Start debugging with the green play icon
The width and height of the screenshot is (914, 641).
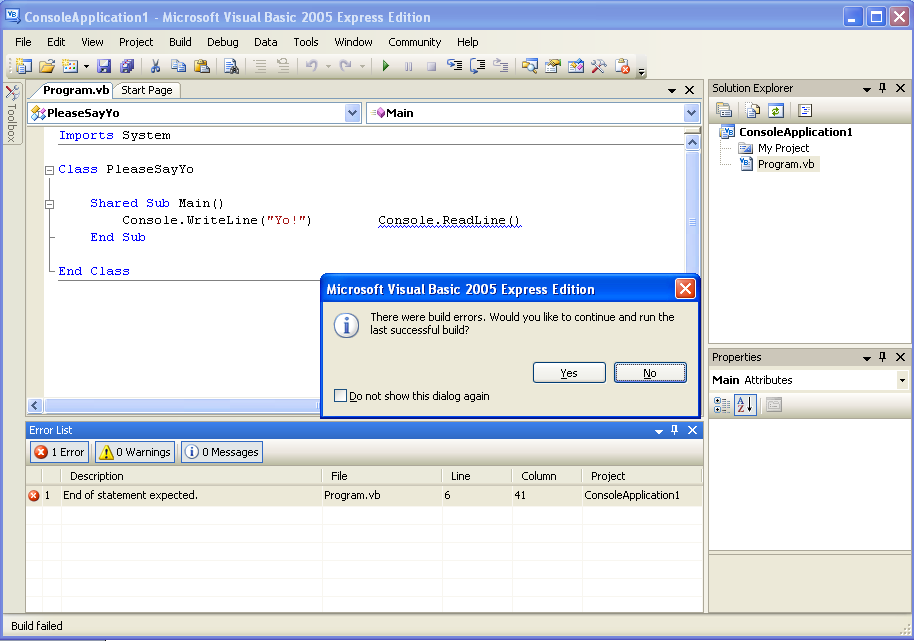click(385, 66)
